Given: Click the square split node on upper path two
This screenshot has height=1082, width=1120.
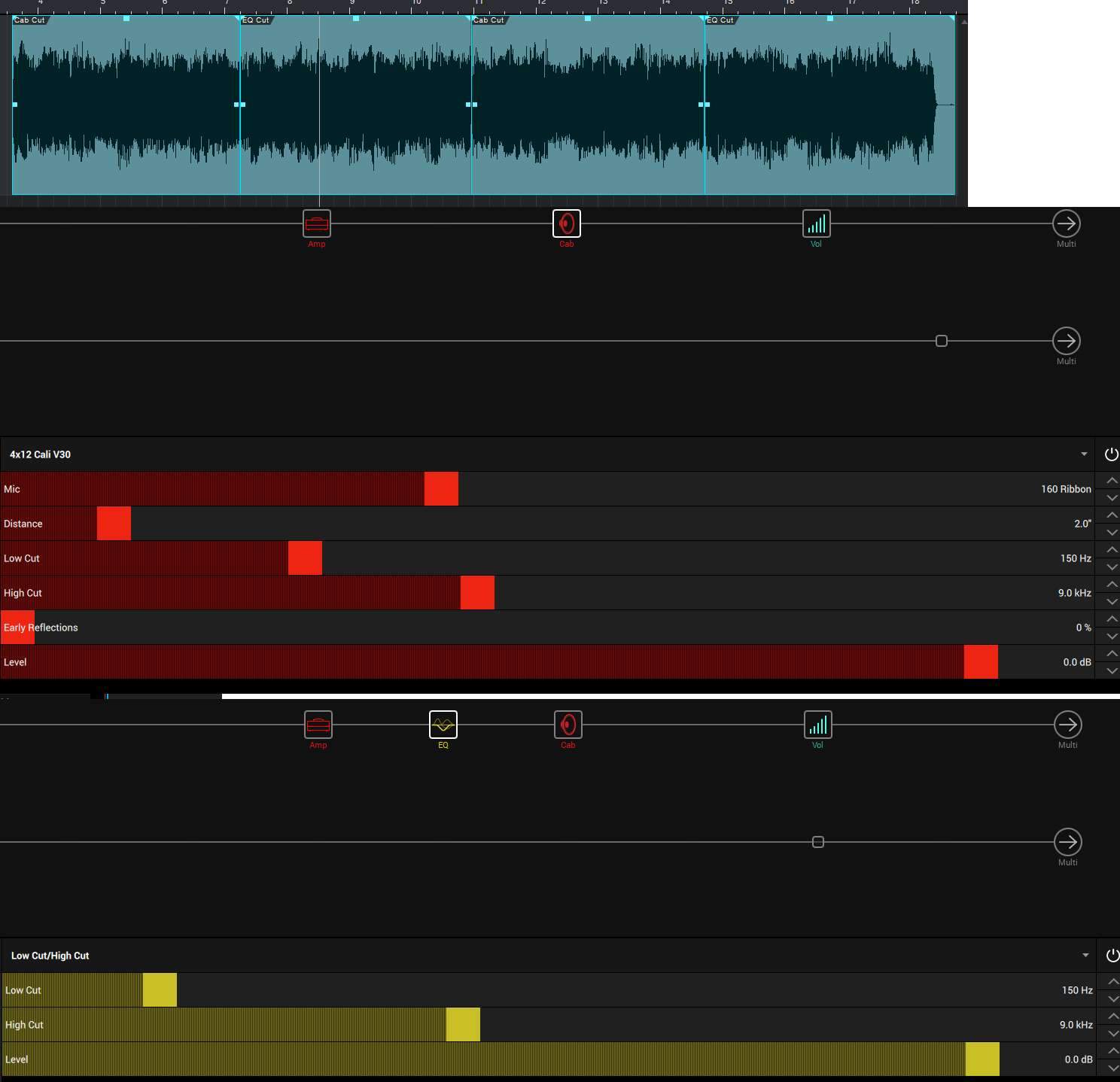Looking at the screenshot, I should point(942,341).
